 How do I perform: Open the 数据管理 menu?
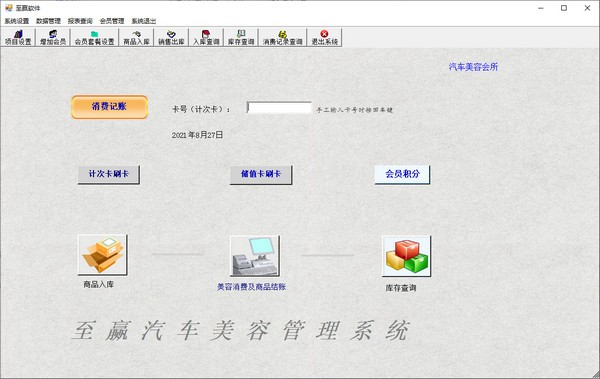[49, 21]
